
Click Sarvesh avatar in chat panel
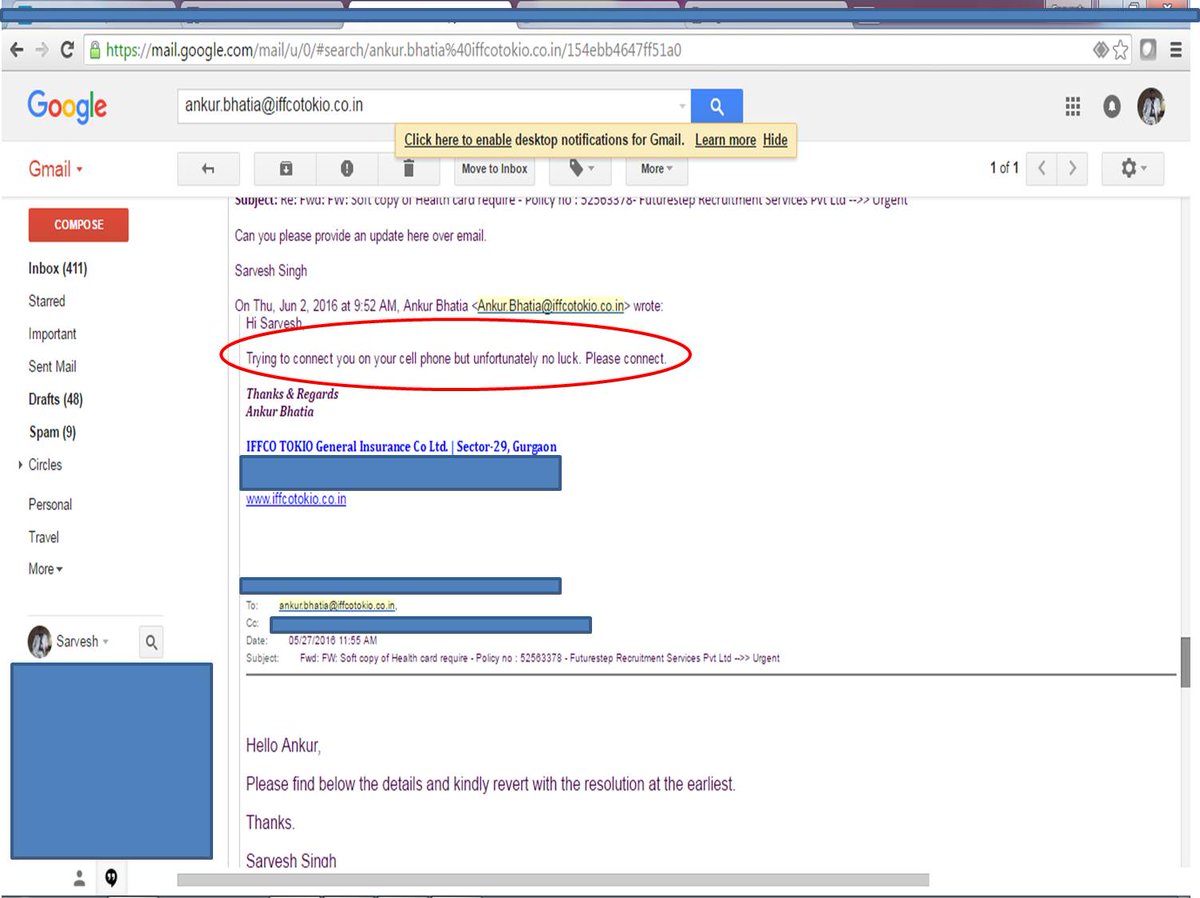[x=39, y=642]
